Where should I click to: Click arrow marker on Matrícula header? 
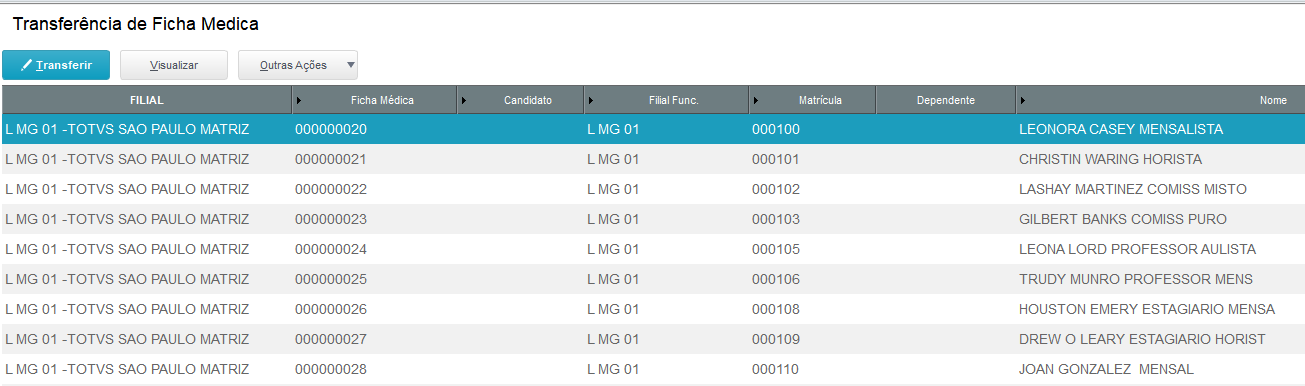point(757,100)
